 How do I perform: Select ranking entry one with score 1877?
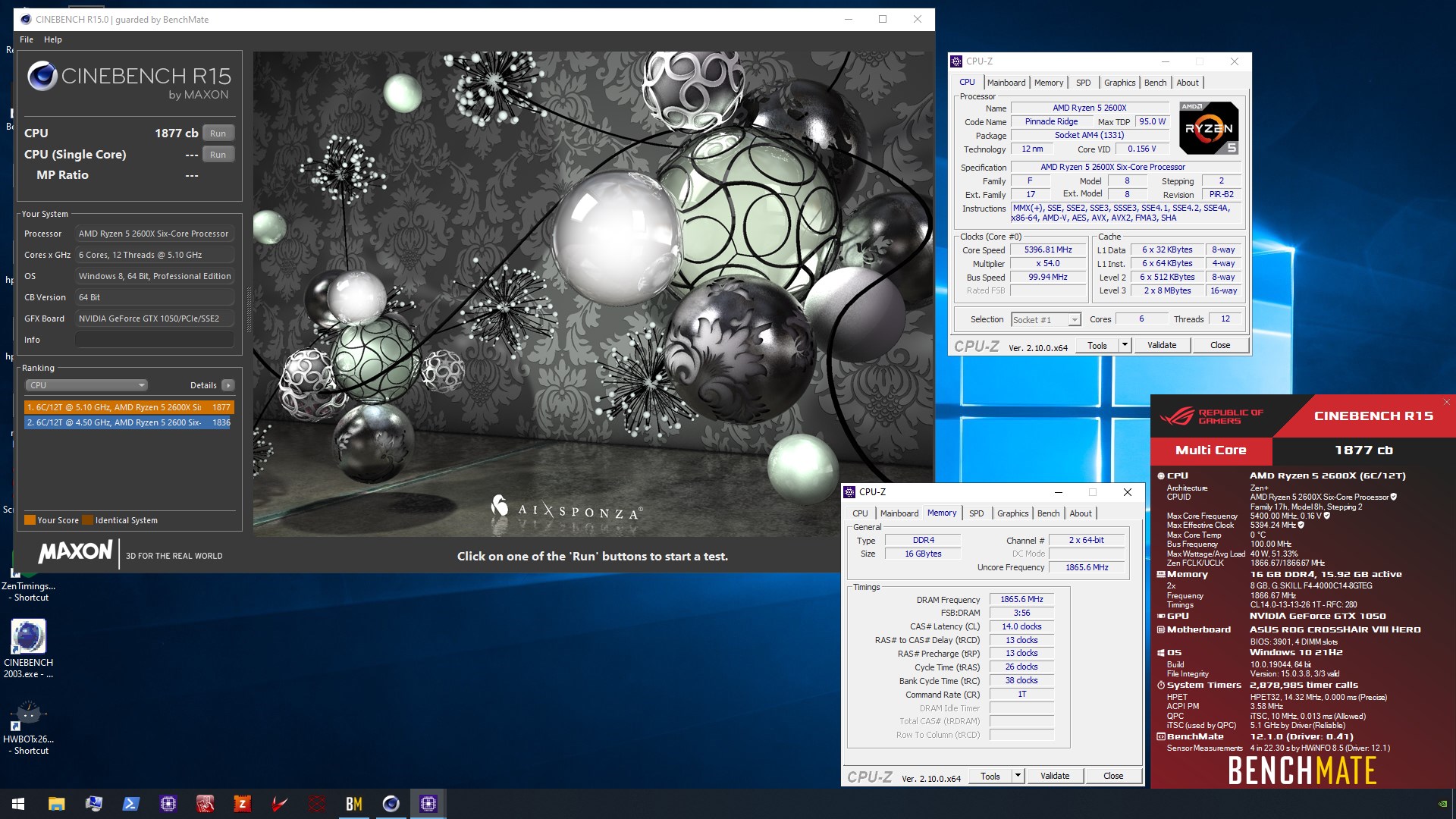tap(129, 407)
